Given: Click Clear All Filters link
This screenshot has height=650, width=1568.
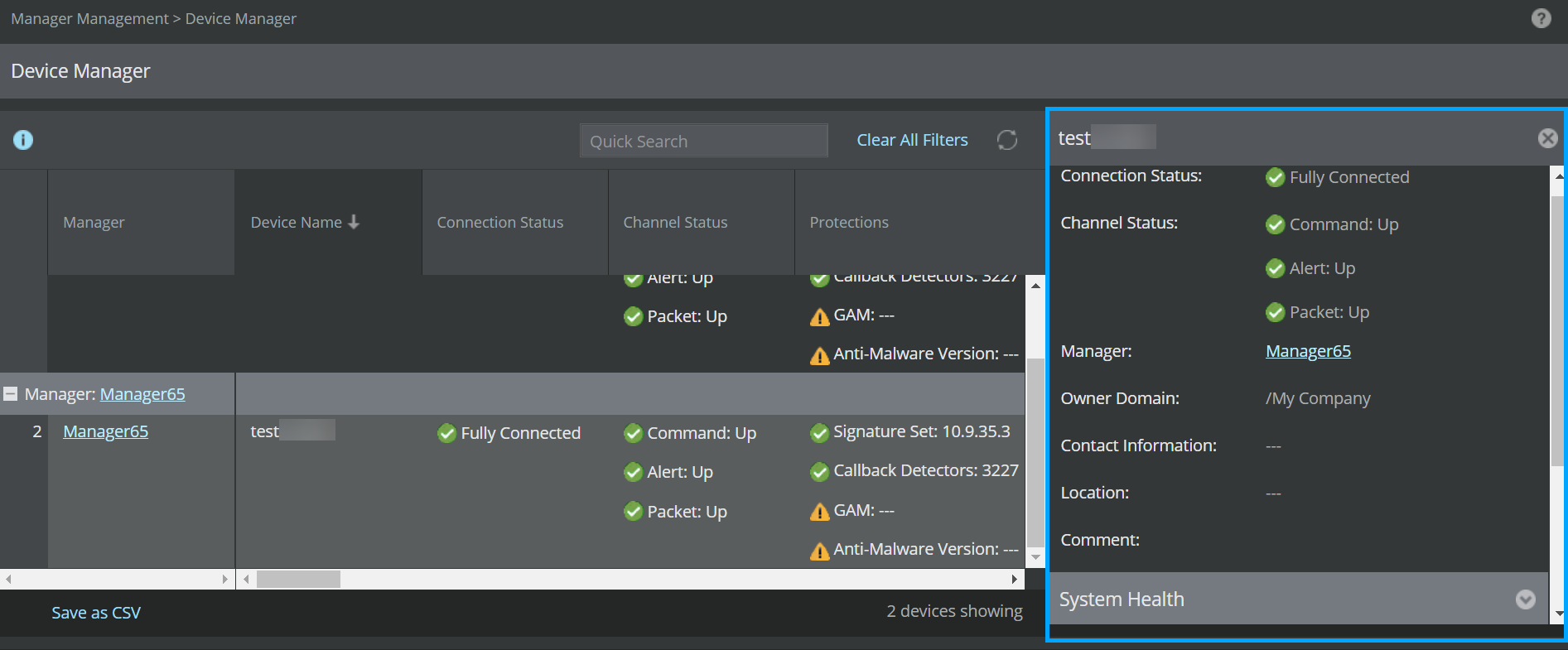Looking at the screenshot, I should click(912, 140).
